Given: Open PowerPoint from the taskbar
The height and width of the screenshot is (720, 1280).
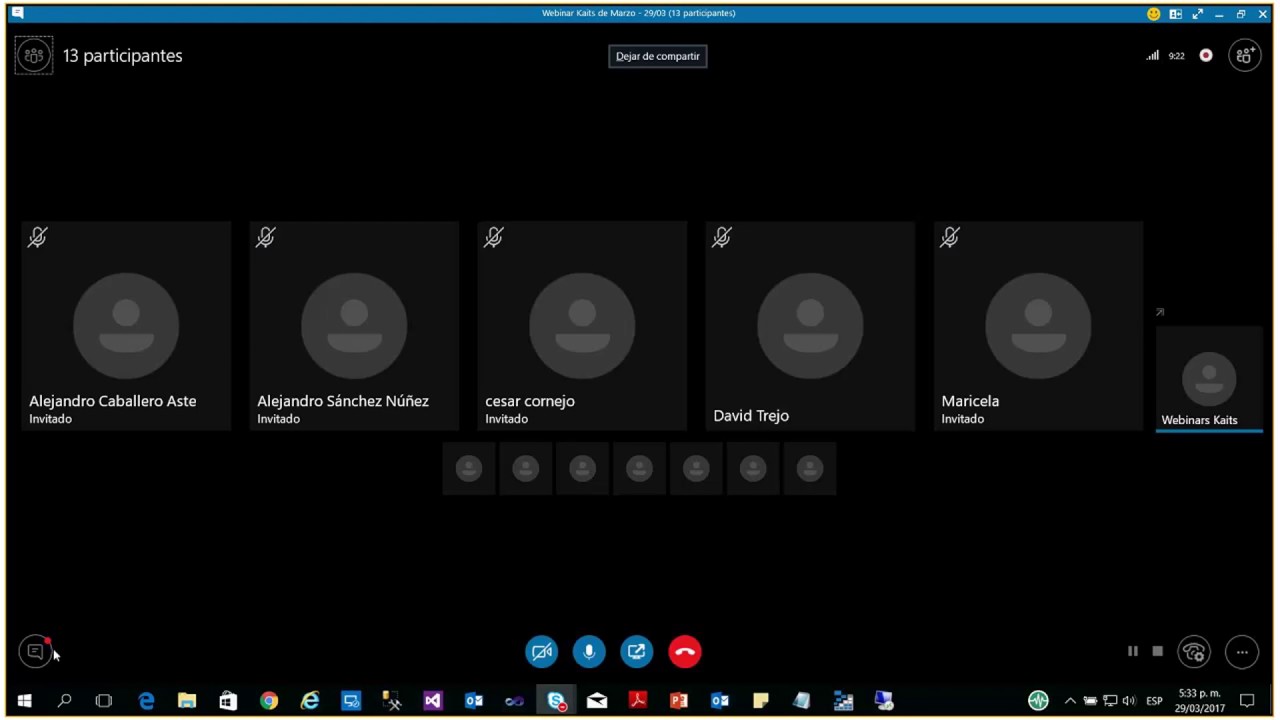Looking at the screenshot, I should (x=679, y=701).
